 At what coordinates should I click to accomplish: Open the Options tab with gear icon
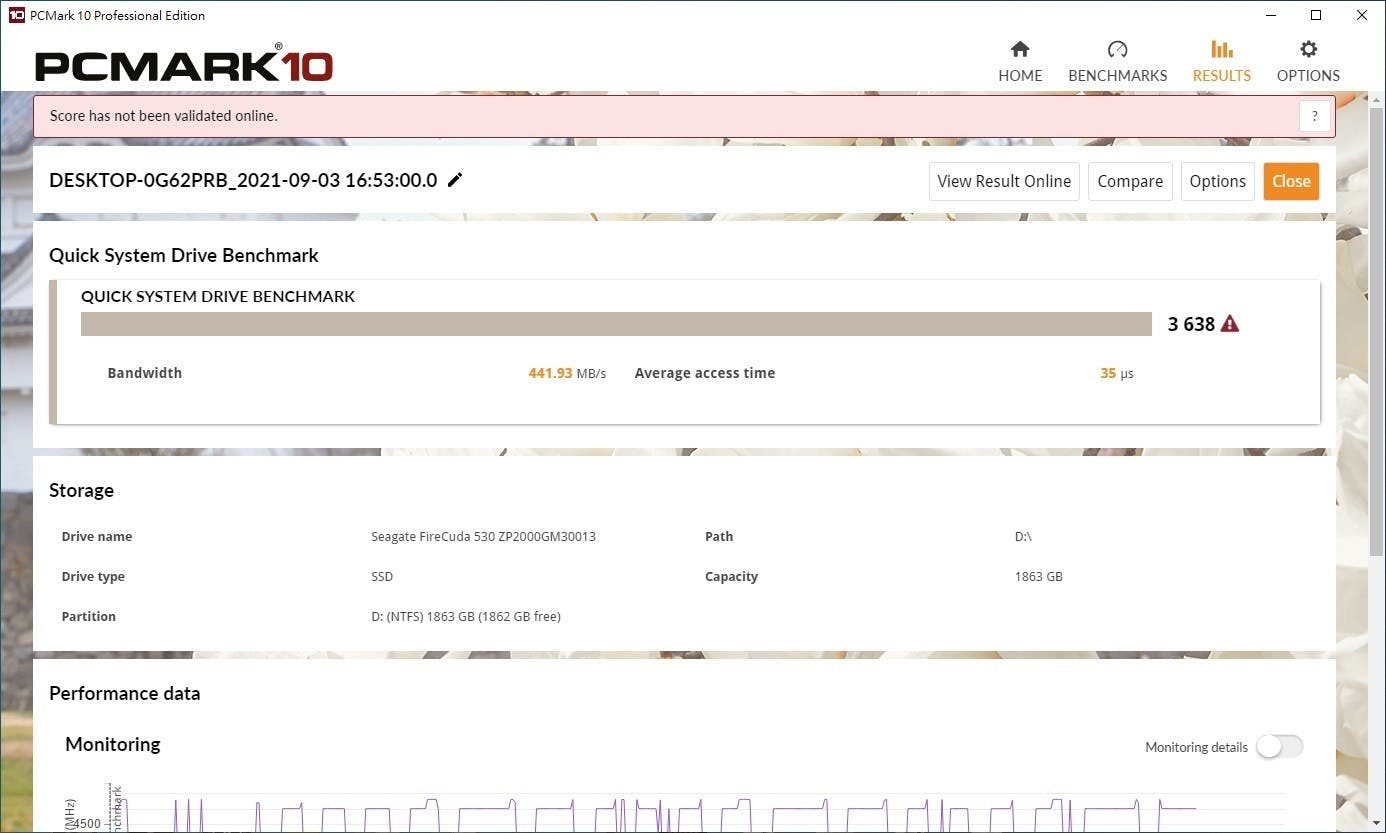click(x=1308, y=62)
